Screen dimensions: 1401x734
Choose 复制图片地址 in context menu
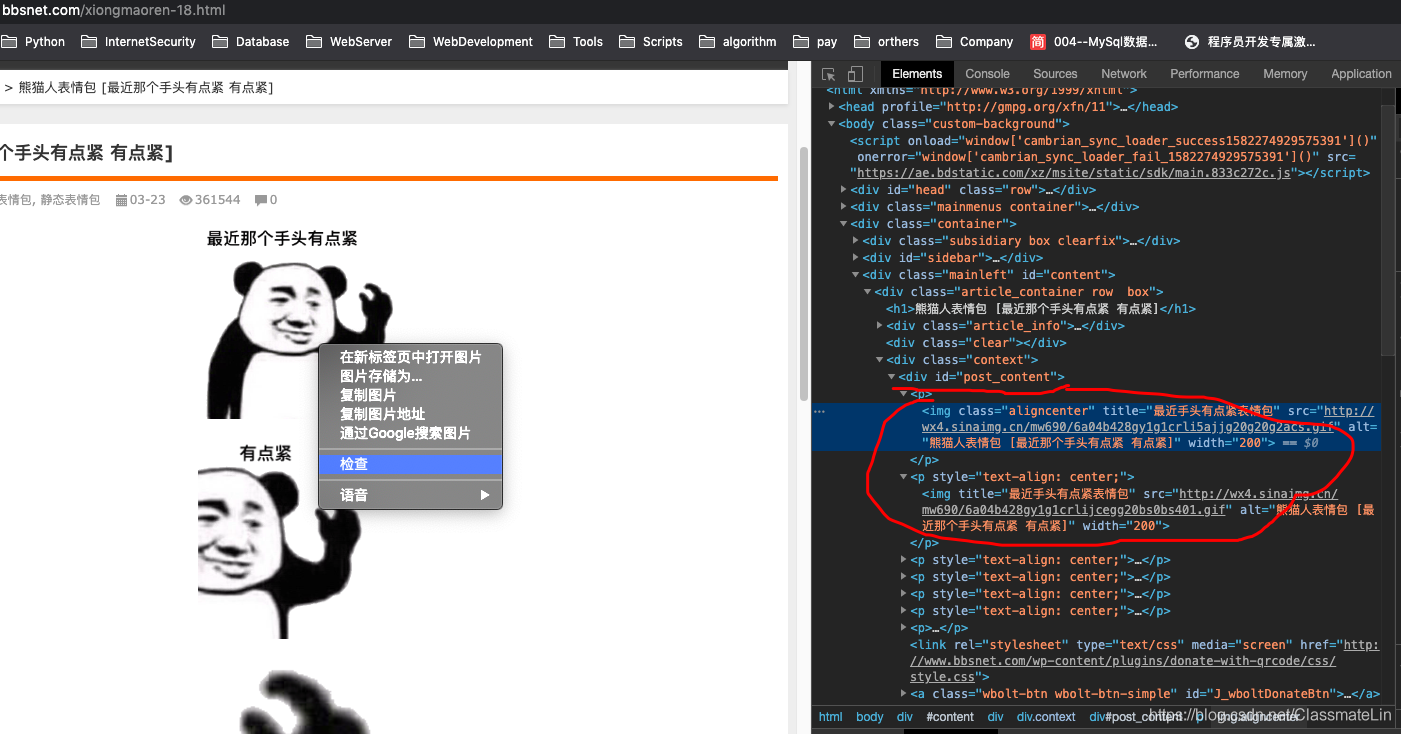410,414
